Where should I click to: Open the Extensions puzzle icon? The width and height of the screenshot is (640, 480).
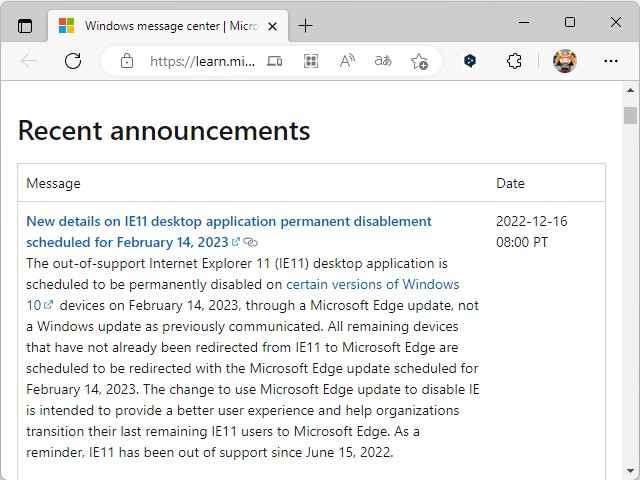click(x=514, y=61)
